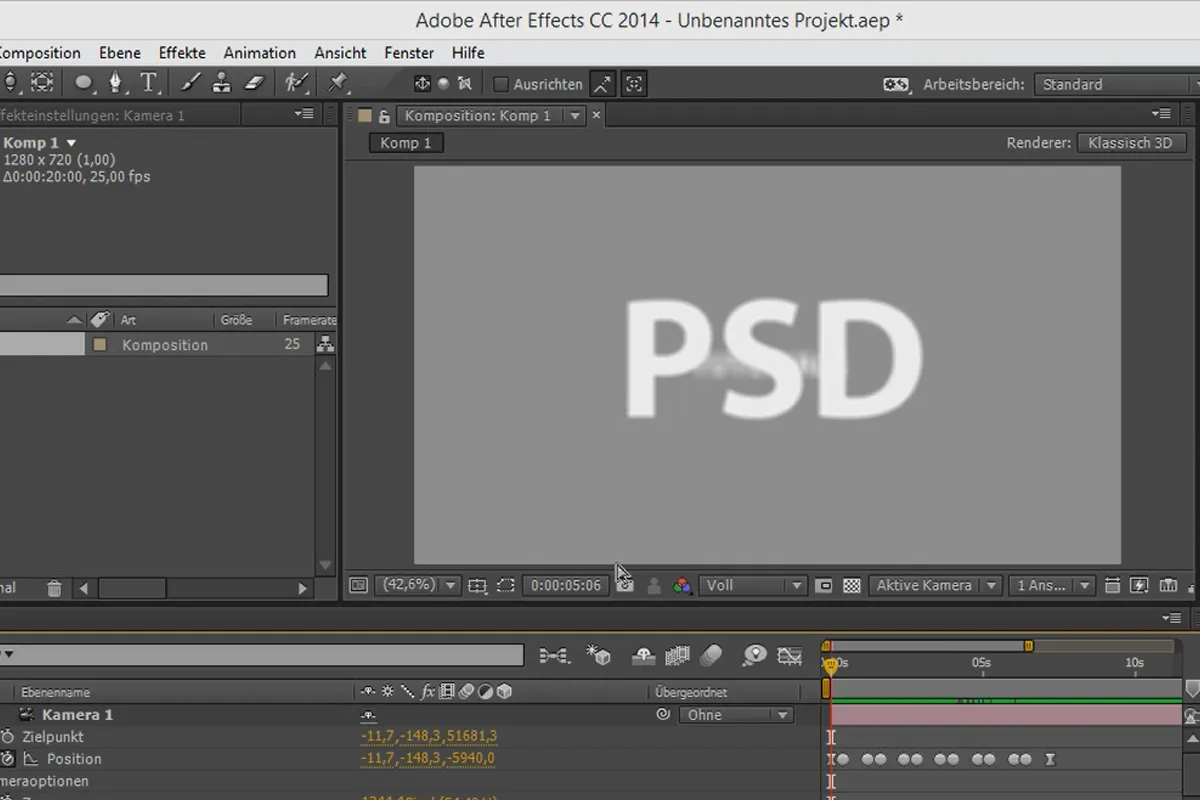Open the Ebene menu

tap(120, 53)
